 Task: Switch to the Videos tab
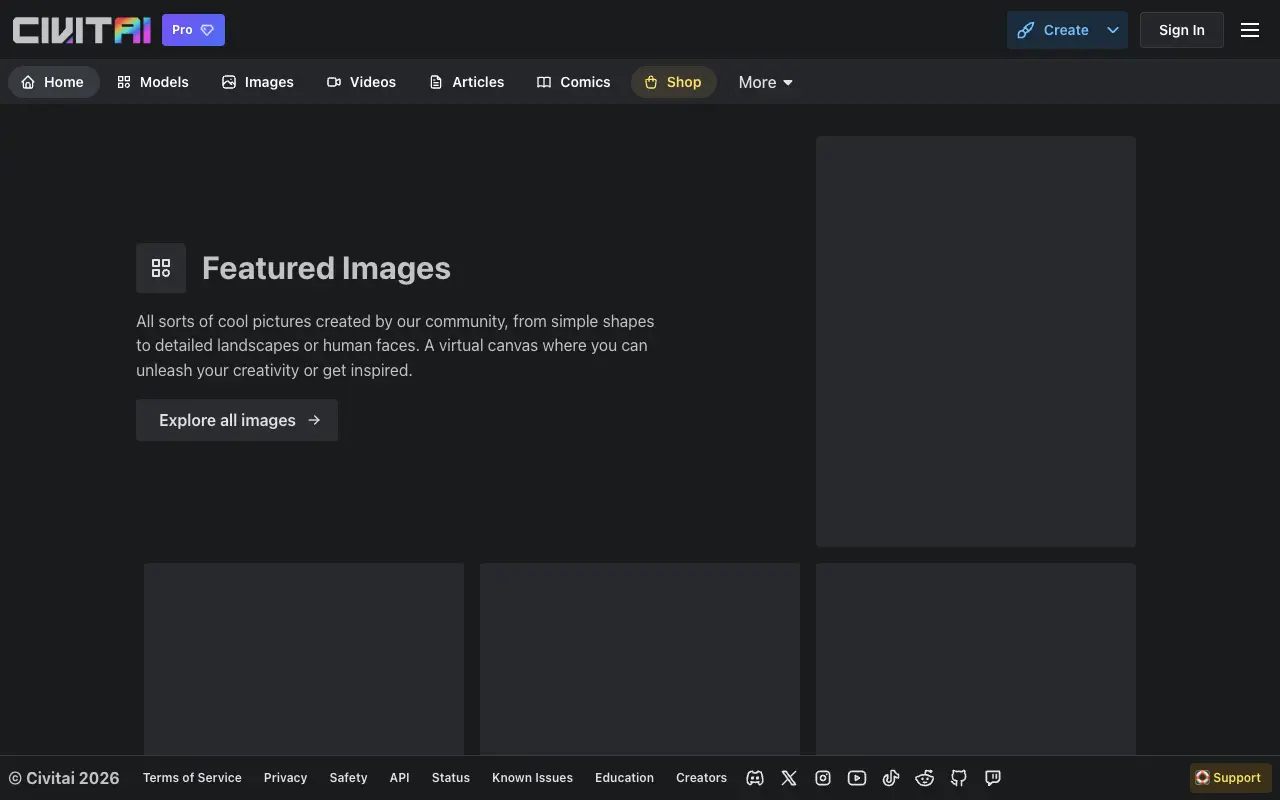(362, 82)
